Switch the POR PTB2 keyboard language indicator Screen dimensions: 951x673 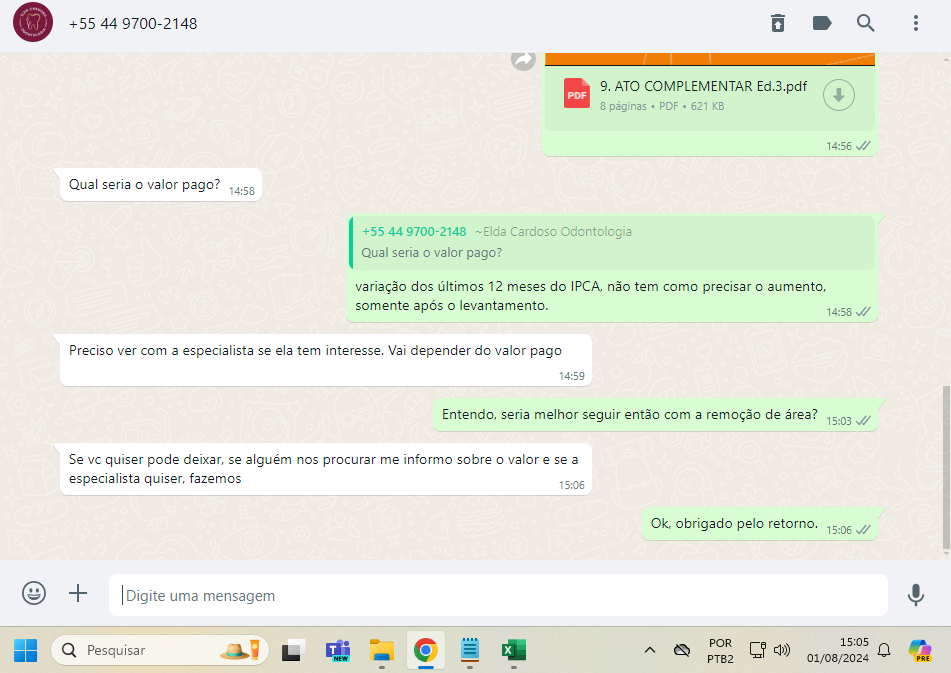720,650
